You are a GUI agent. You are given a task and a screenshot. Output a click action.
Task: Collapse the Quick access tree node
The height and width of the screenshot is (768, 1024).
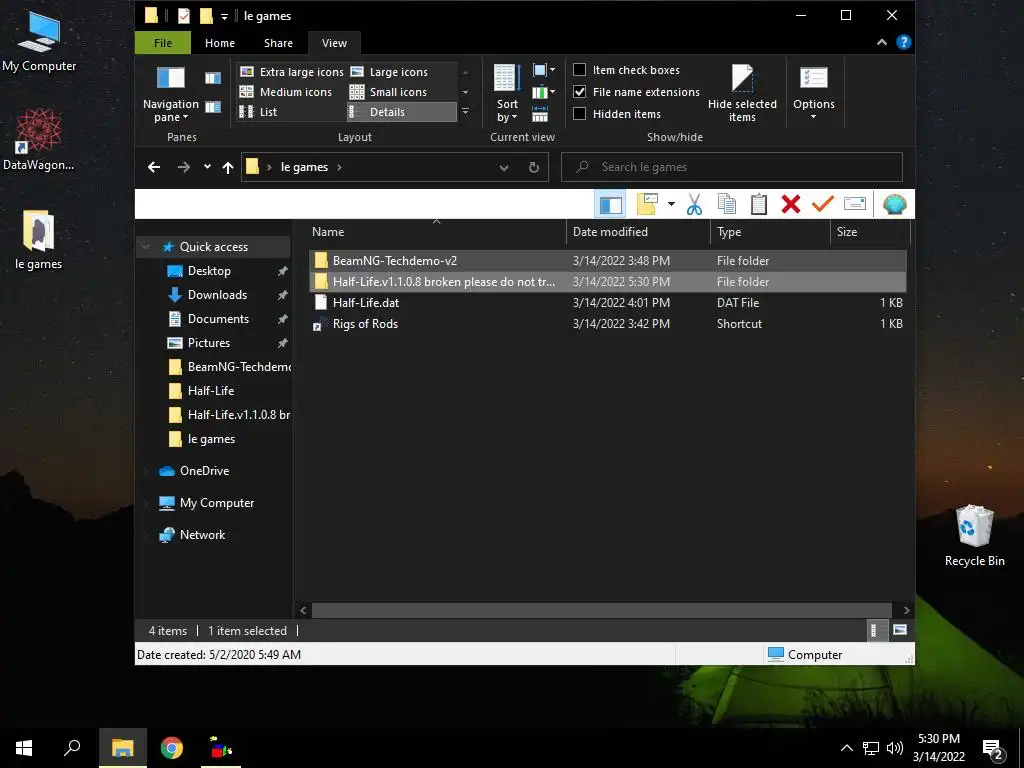point(146,247)
